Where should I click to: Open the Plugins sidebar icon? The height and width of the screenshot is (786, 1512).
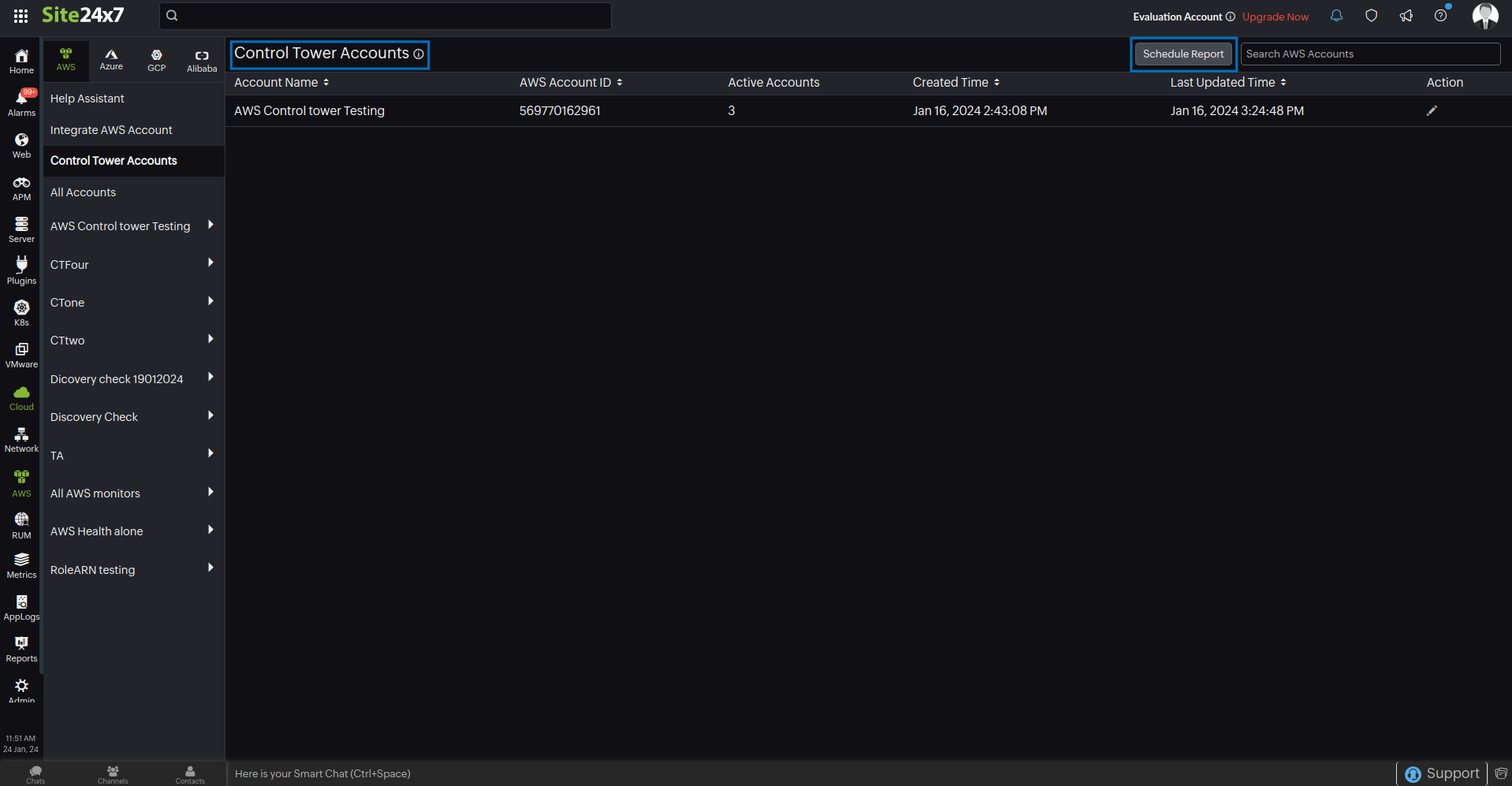[x=21, y=270]
